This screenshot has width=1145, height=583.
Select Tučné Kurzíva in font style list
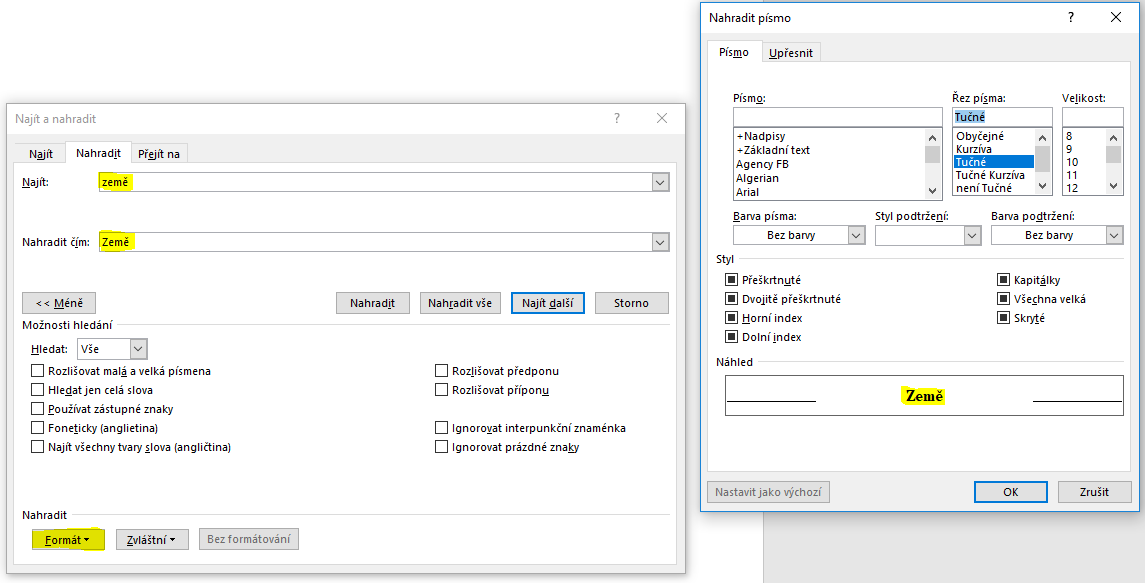tap(990, 175)
